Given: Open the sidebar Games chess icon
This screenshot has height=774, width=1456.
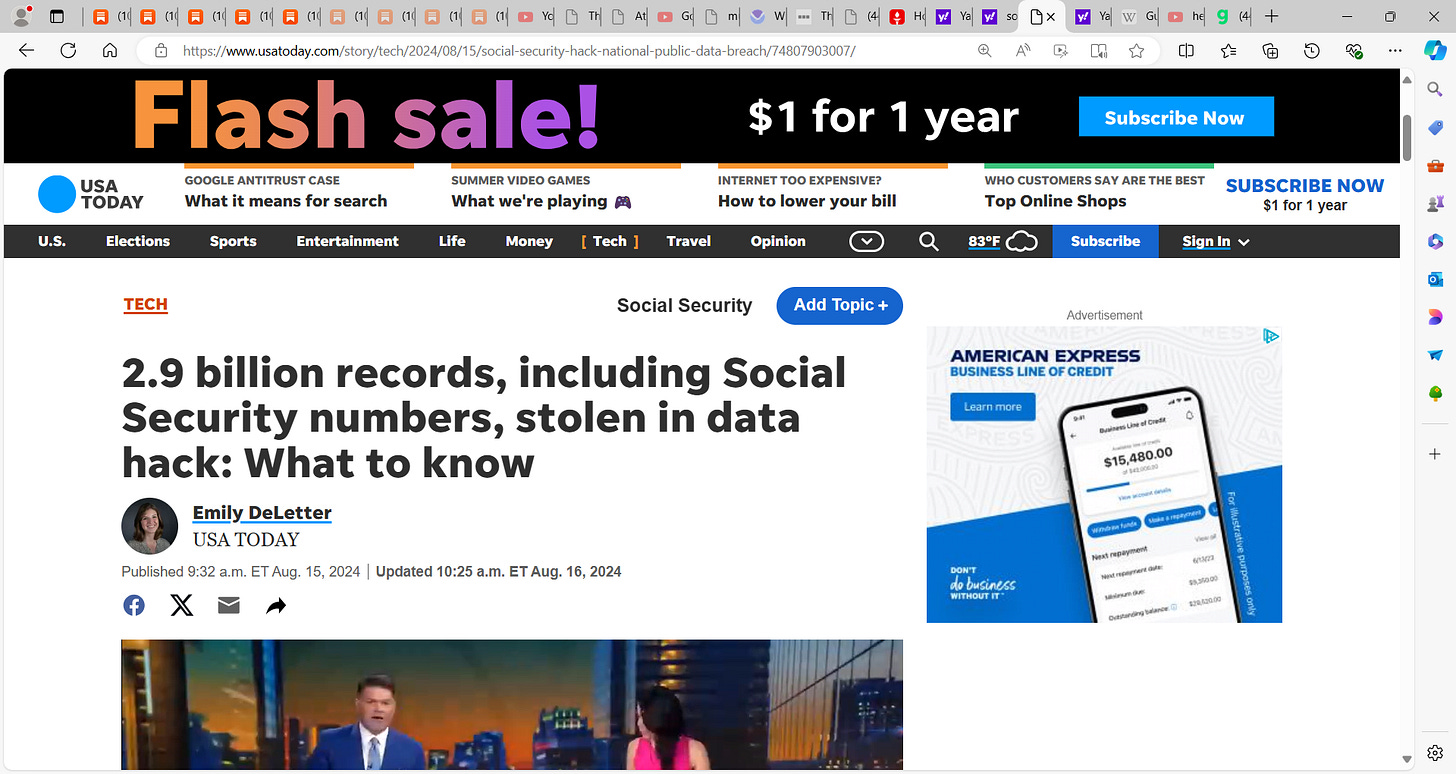Looking at the screenshot, I should (x=1435, y=203).
